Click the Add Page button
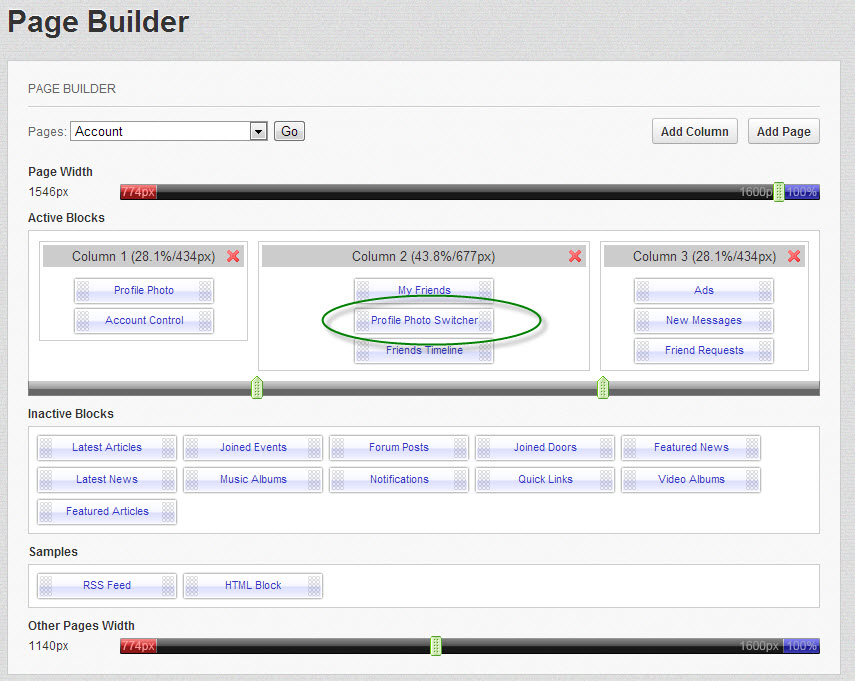The height and width of the screenshot is (681, 855). point(784,131)
